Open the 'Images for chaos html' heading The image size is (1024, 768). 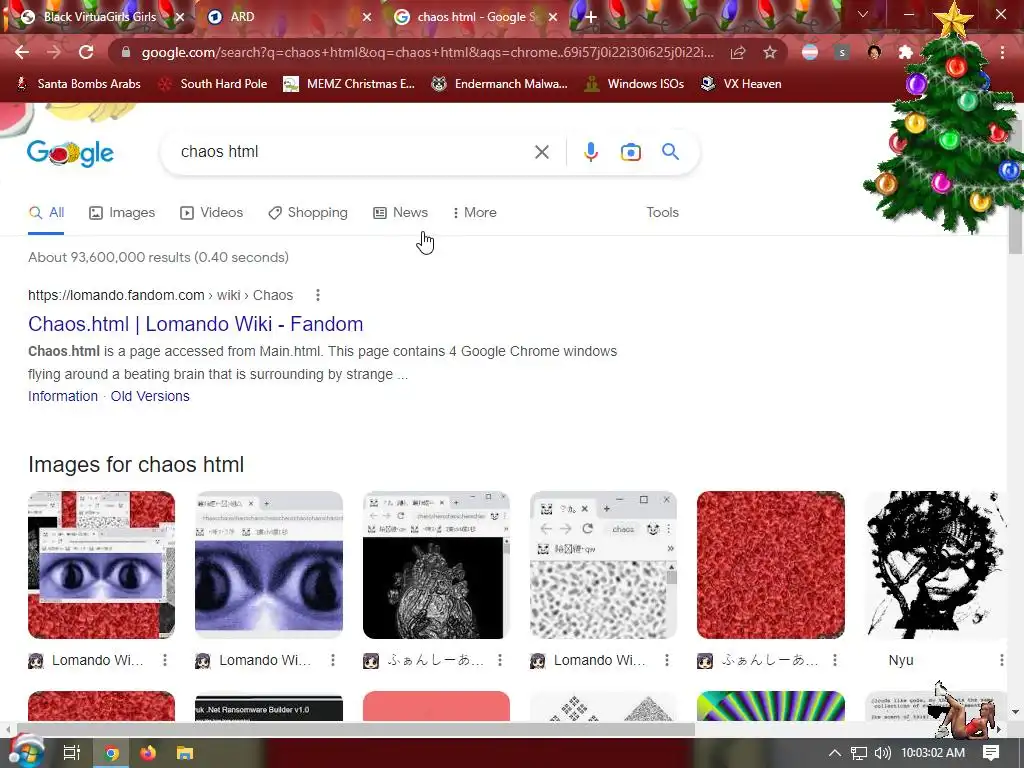tap(136, 464)
